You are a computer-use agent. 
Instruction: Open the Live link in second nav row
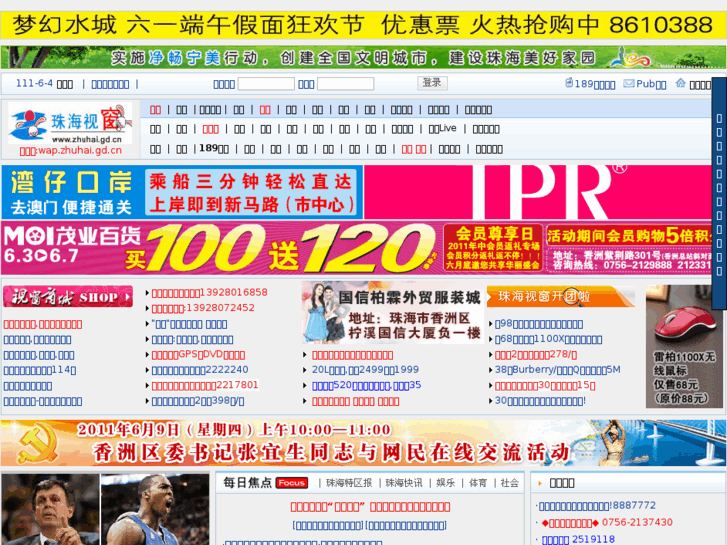pyautogui.click(x=442, y=128)
